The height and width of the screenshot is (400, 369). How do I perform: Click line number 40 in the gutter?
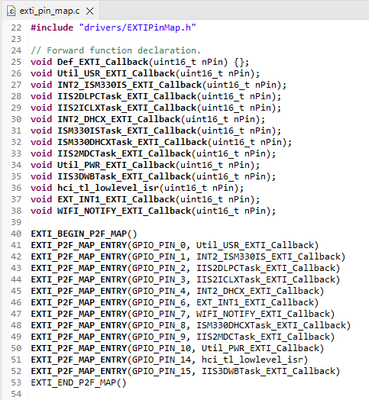coord(16,234)
